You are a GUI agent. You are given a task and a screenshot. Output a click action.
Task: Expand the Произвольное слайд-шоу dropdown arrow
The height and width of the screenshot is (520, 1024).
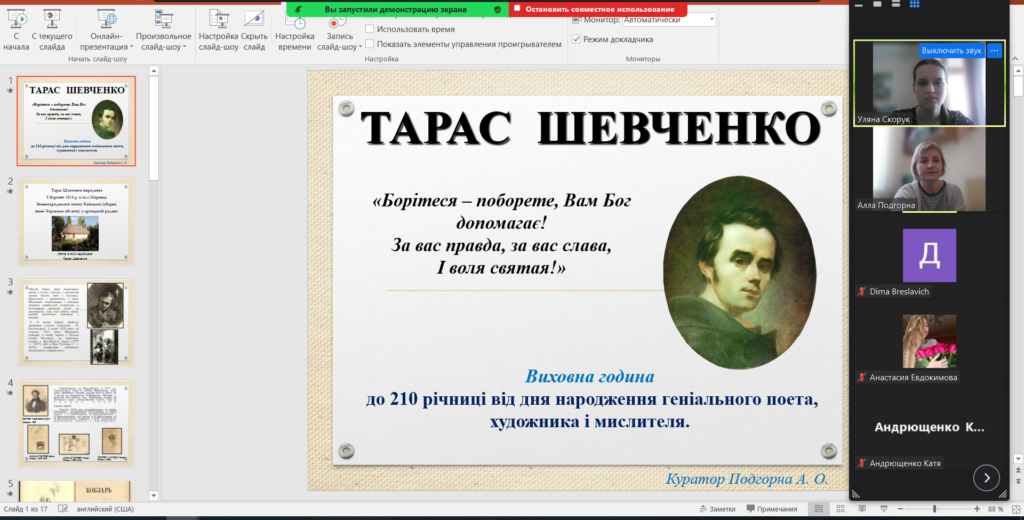pos(184,47)
